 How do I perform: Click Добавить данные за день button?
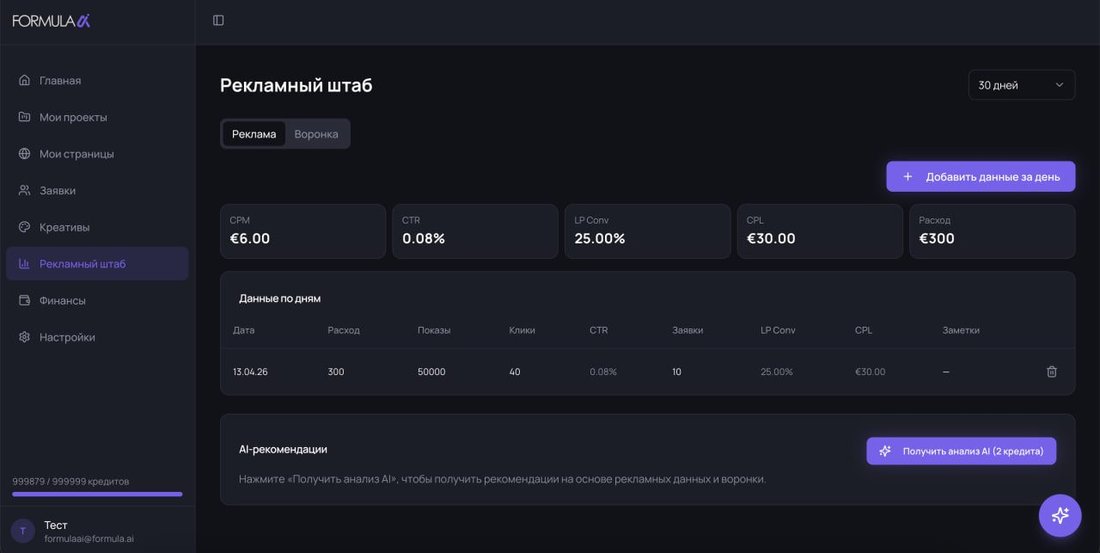981,177
